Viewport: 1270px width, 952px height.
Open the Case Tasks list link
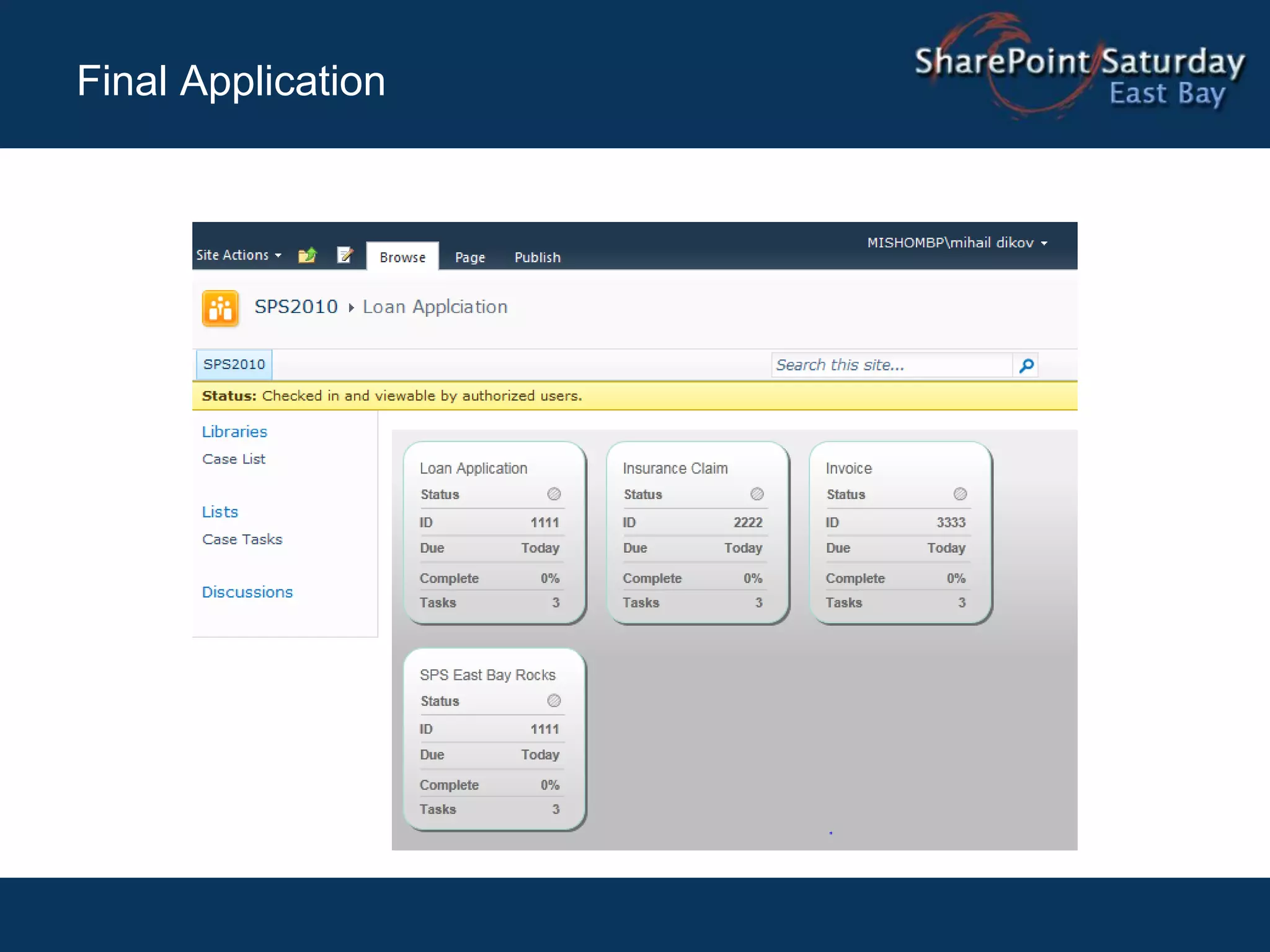tap(242, 539)
